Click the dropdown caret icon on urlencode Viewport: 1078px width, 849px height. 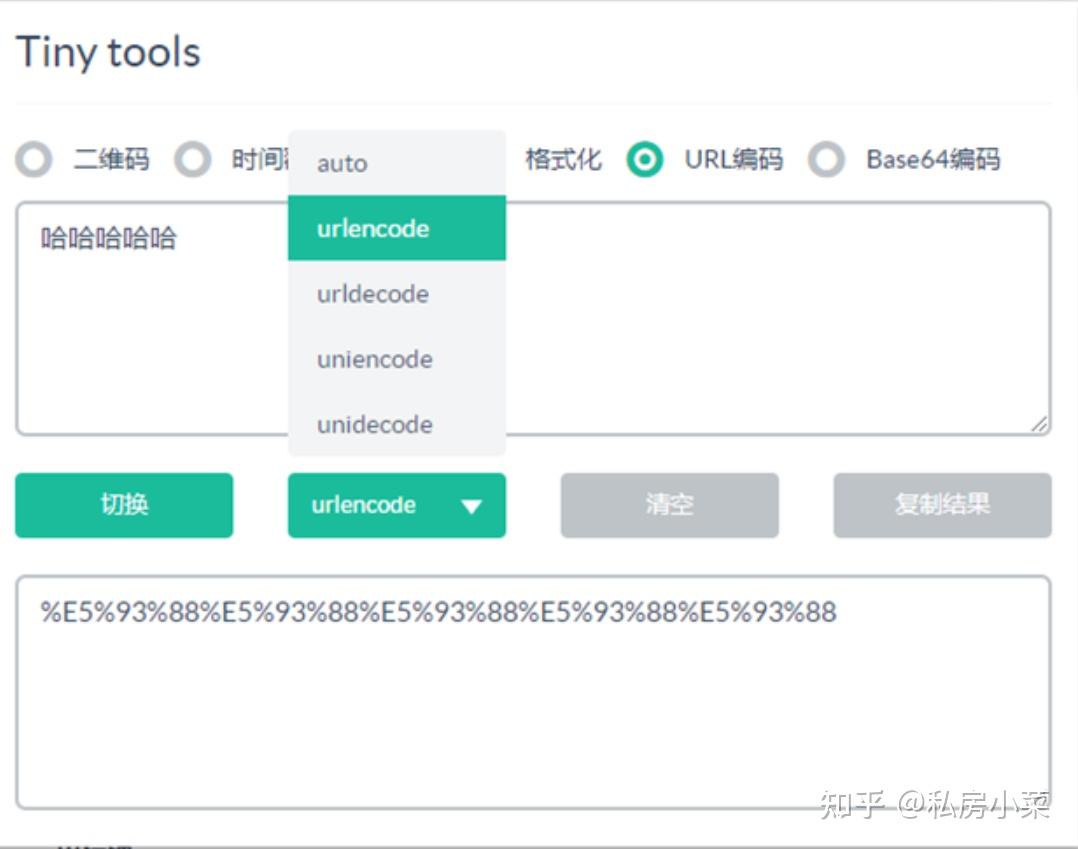(x=468, y=506)
